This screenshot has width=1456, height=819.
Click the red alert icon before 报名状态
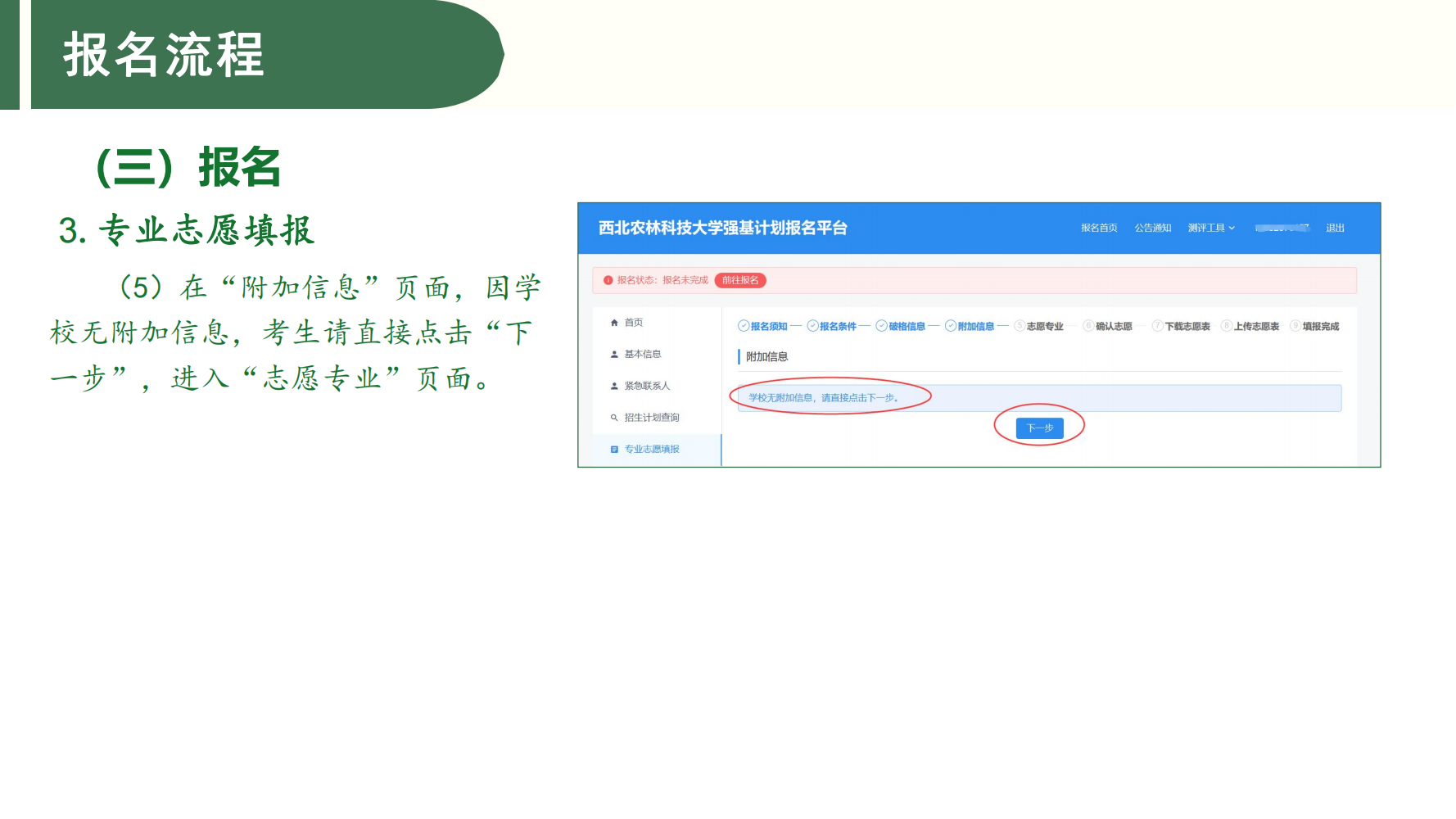[x=608, y=280]
